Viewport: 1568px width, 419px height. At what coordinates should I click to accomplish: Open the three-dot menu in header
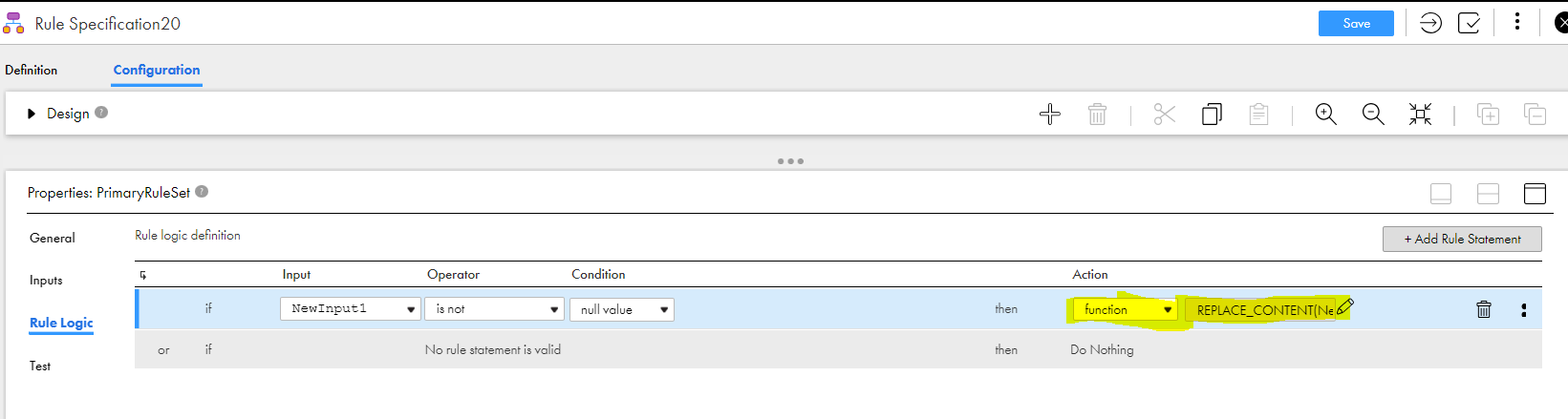(x=1517, y=22)
